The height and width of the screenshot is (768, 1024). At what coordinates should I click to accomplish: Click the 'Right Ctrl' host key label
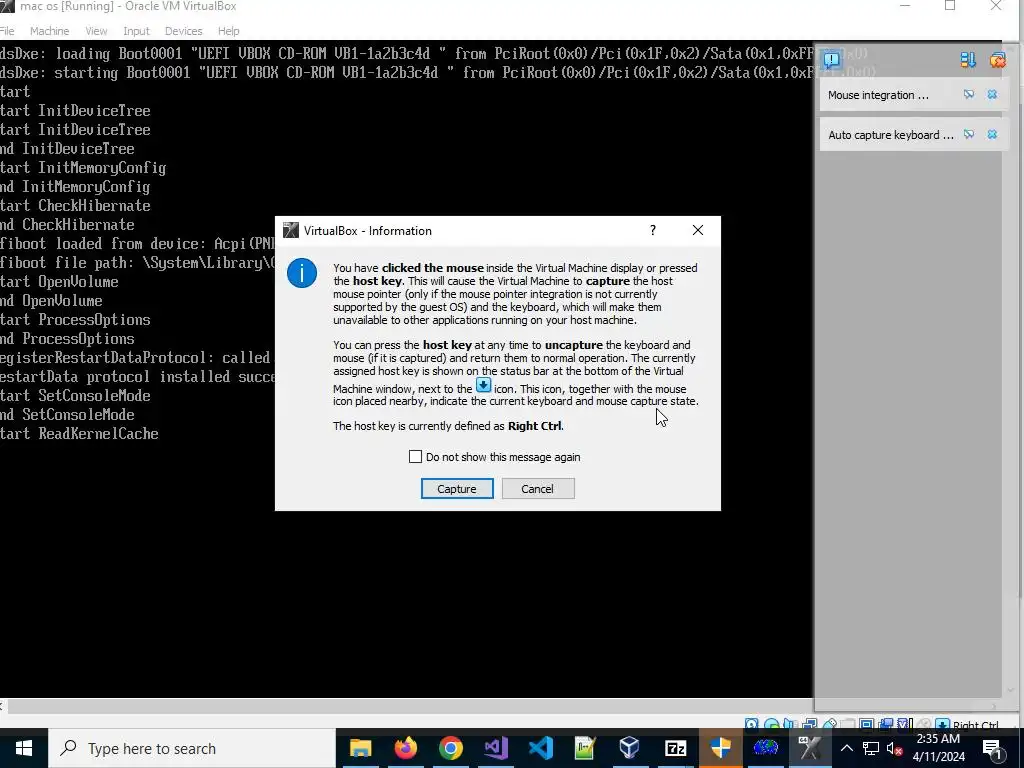pos(975,724)
